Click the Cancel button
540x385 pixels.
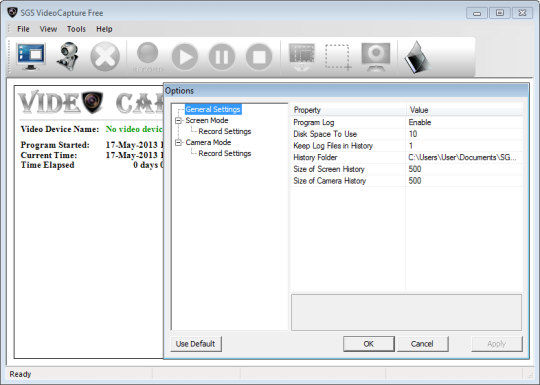(423, 344)
